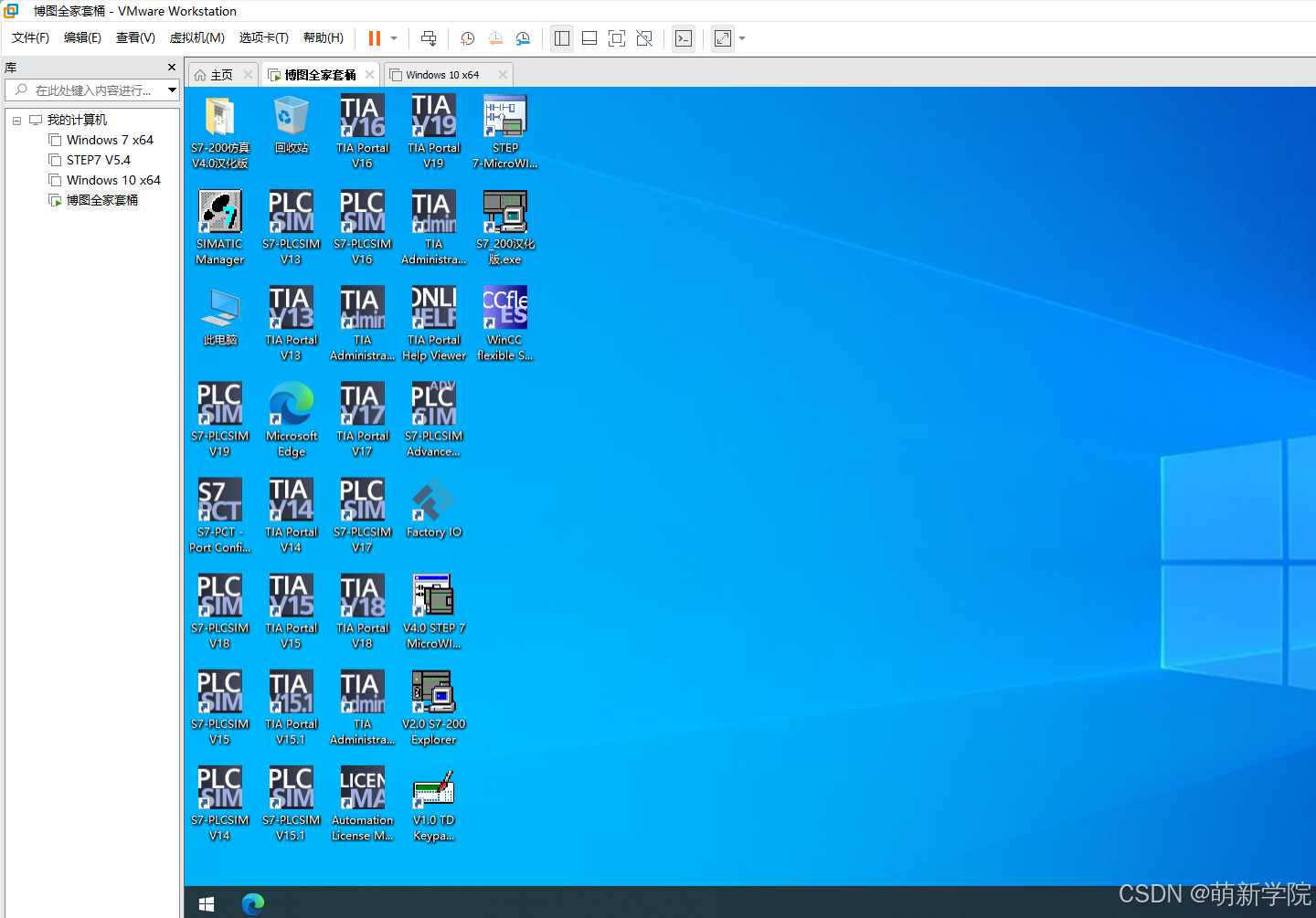This screenshot has height=918, width=1316.
Task: Open the 帮助(H) menu
Action: click(x=324, y=37)
